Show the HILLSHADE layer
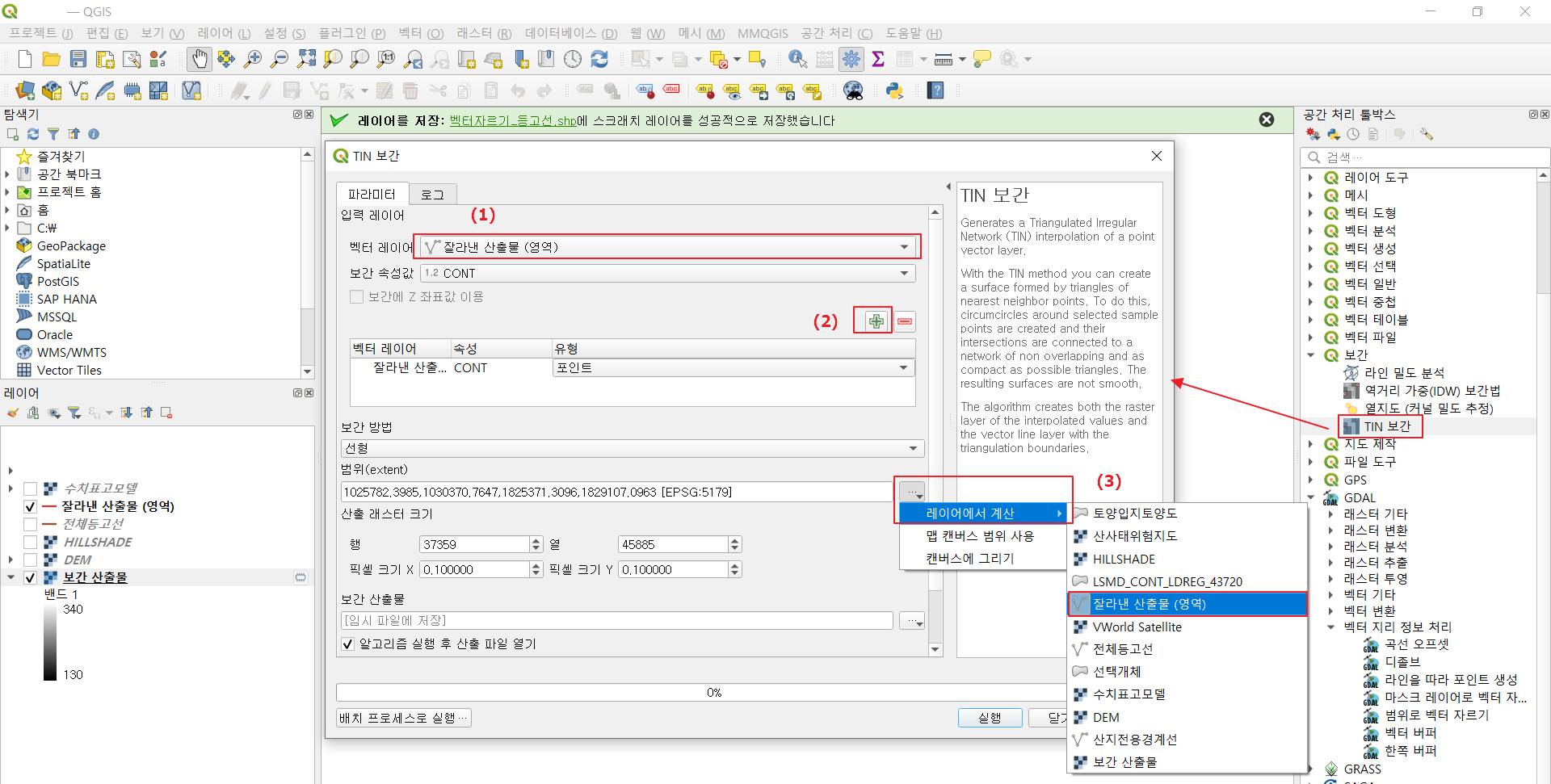 pos(30,542)
